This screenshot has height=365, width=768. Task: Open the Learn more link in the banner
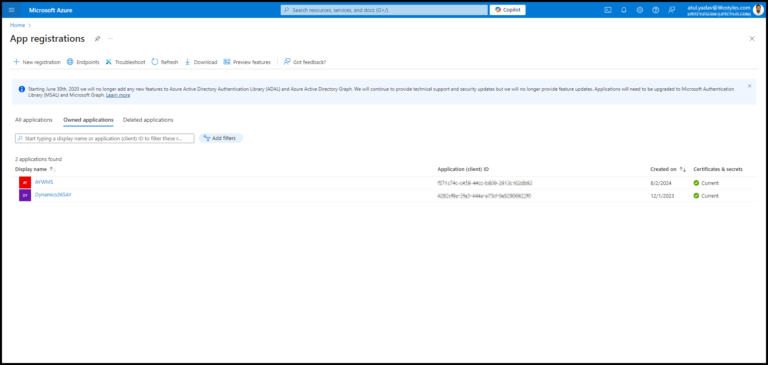click(x=118, y=95)
